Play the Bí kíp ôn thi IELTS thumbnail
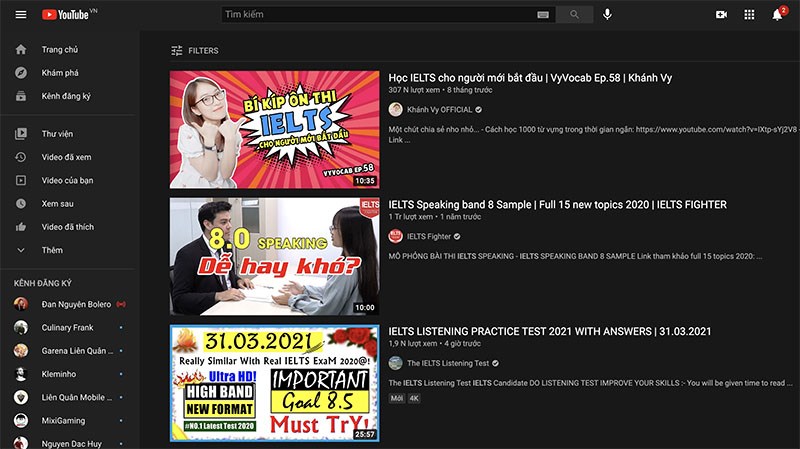The width and height of the screenshot is (800, 449). 274,130
